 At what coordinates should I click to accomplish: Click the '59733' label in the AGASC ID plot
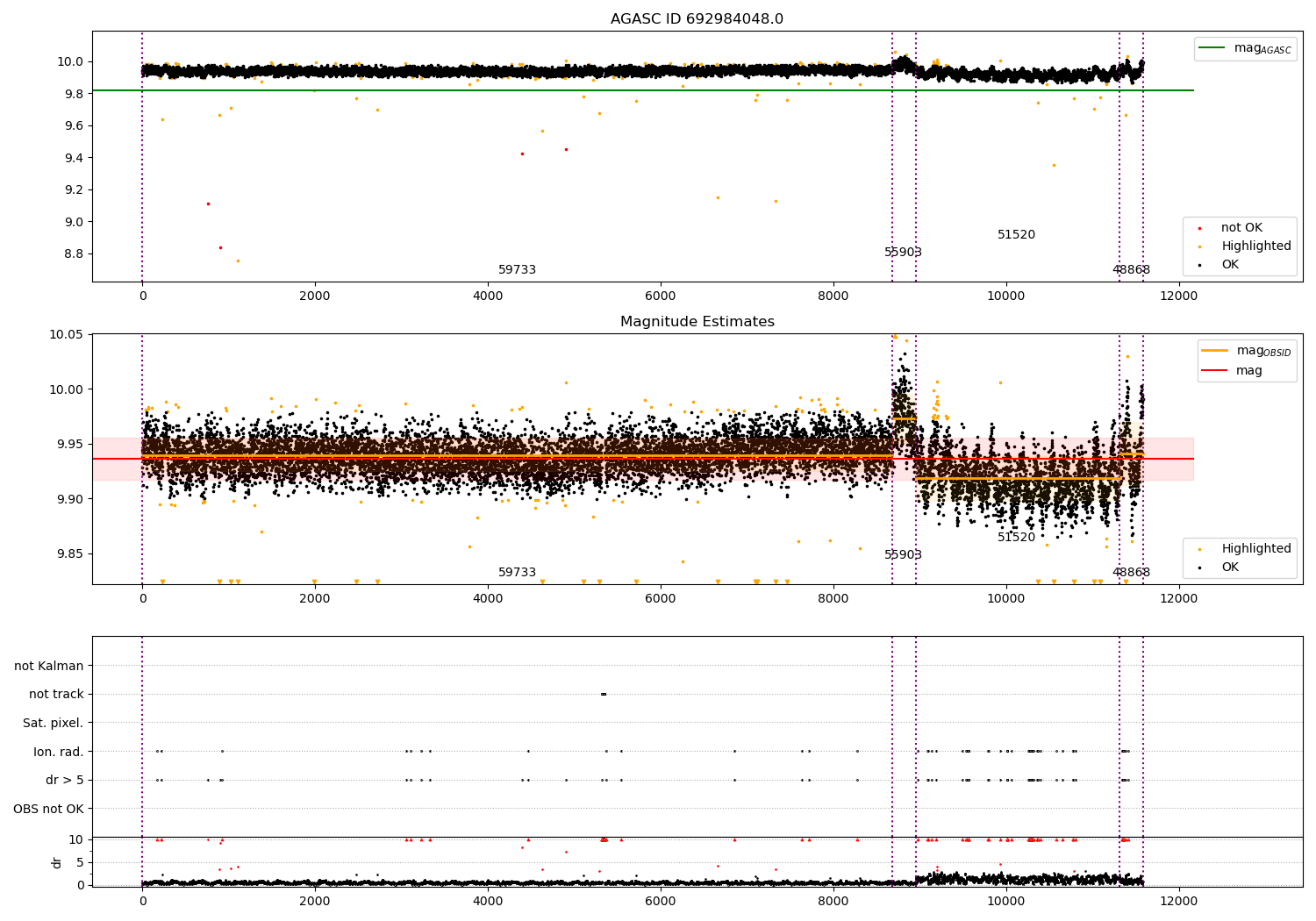click(517, 270)
